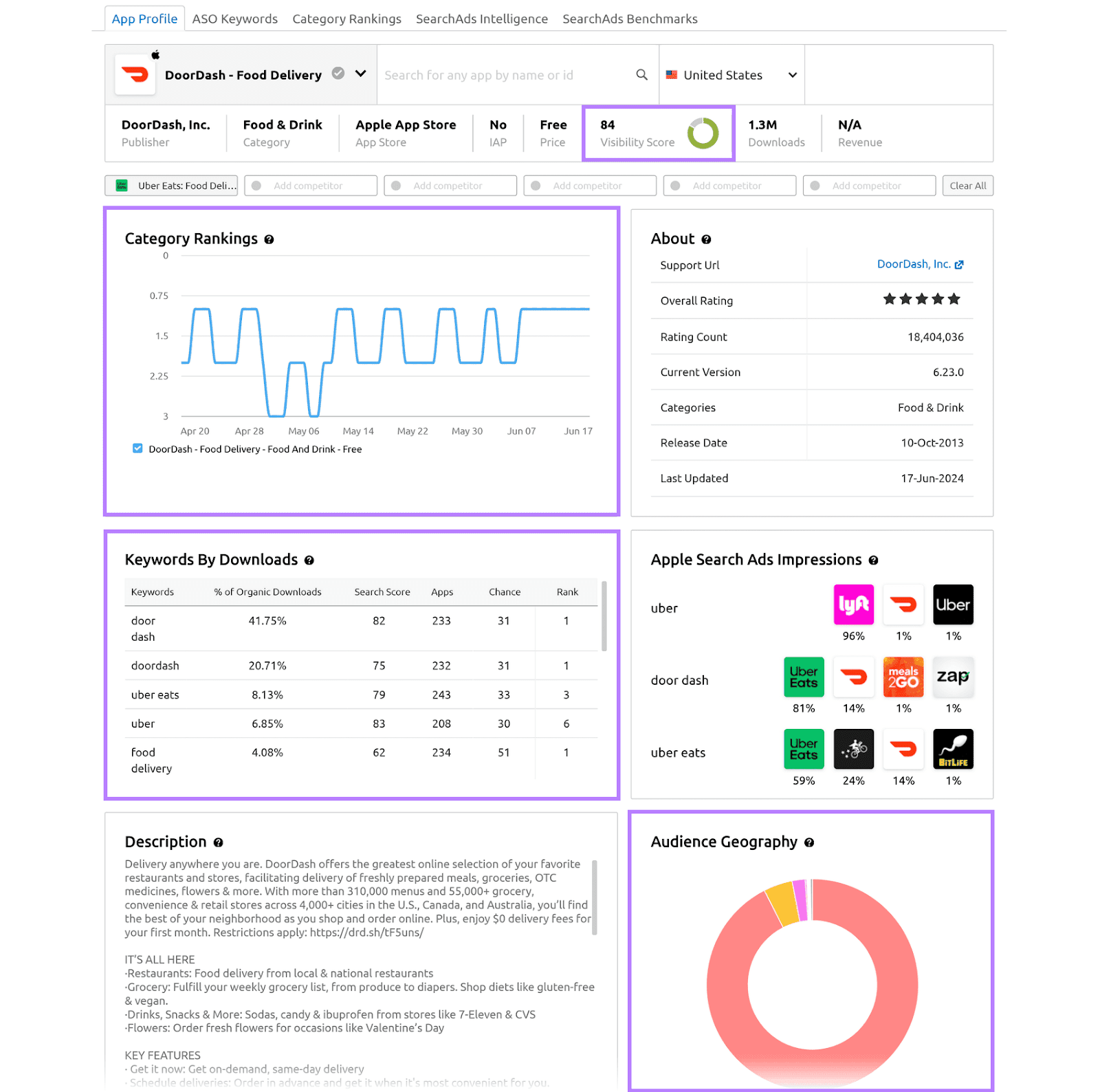
Task: Click the second Add competitor field
Action: point(450,186)
